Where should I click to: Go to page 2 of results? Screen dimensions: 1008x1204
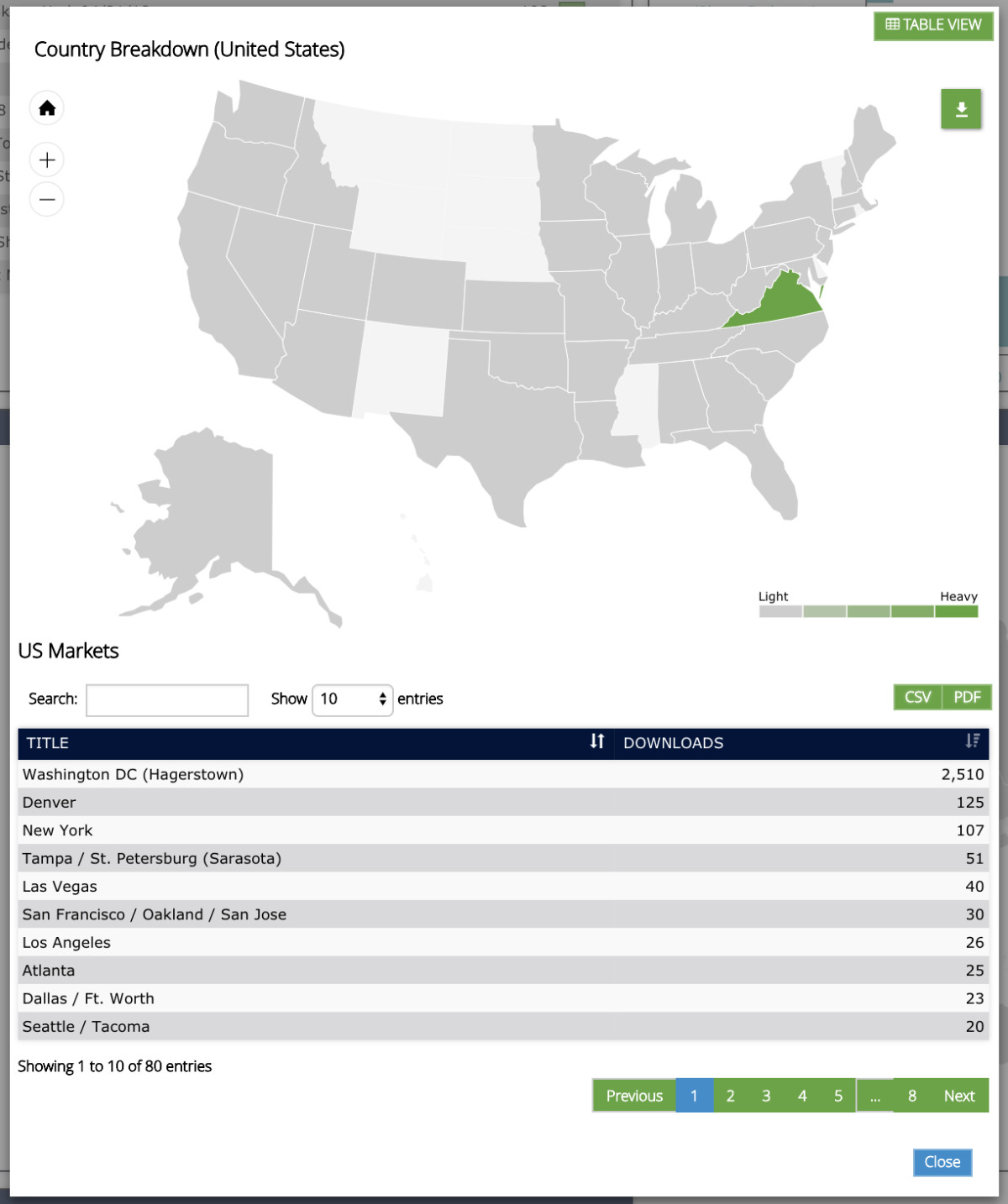tap(730, 1096)
